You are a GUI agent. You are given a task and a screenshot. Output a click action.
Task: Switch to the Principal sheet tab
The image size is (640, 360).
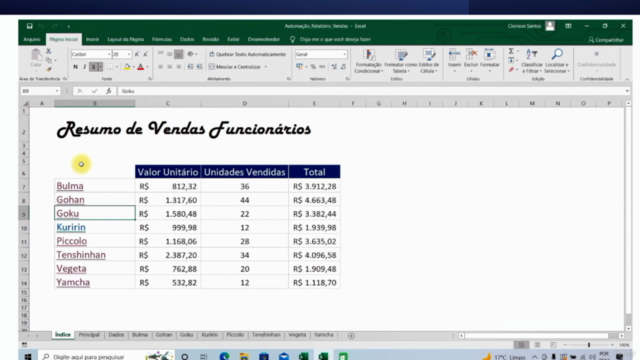89,335
